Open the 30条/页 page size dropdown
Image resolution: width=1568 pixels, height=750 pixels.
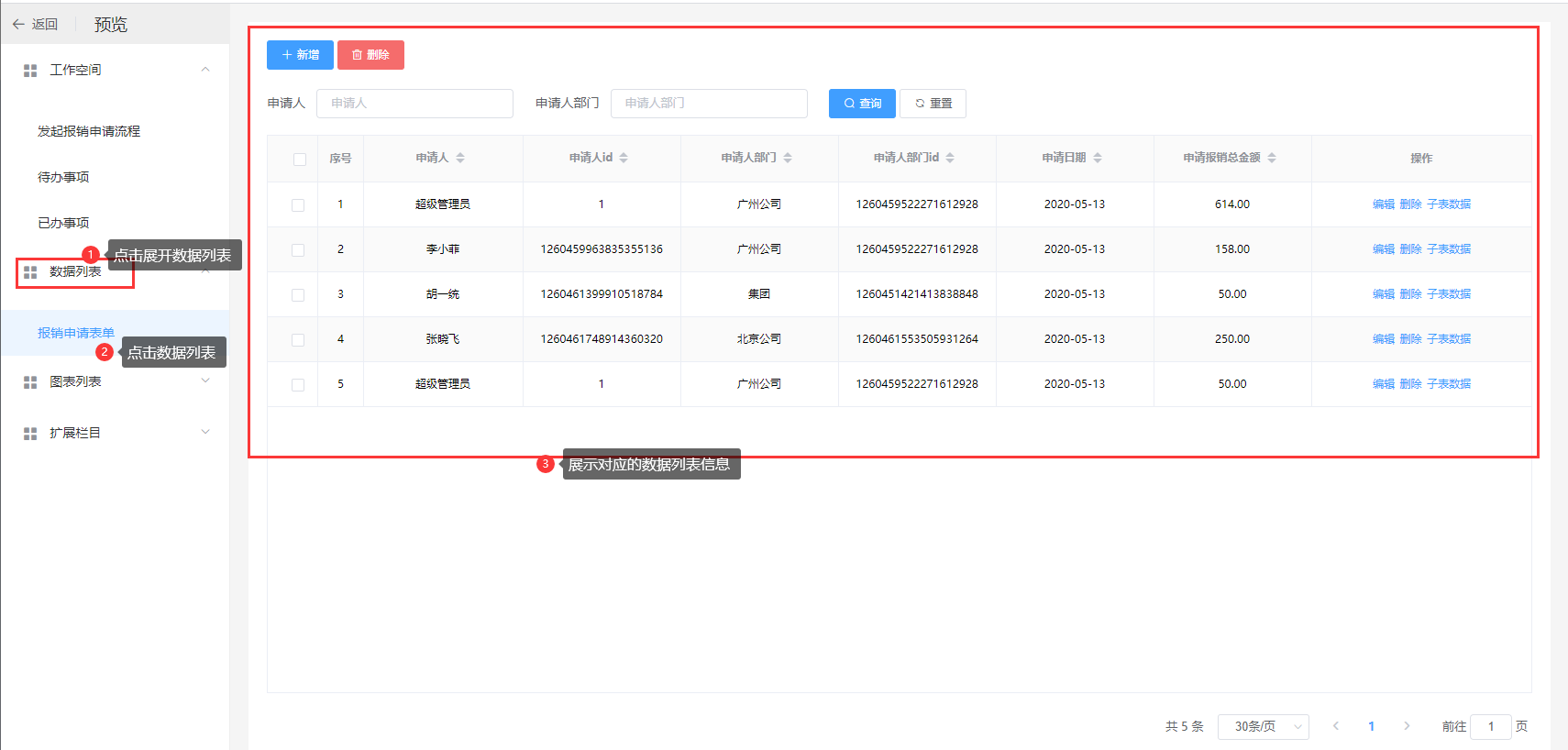click(x=1263, y=726)
